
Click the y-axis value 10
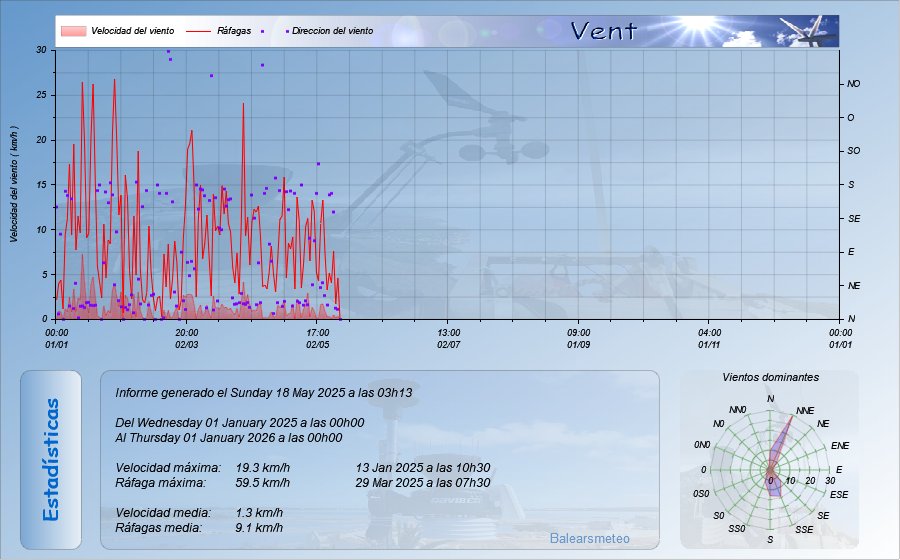pos(41,230)
